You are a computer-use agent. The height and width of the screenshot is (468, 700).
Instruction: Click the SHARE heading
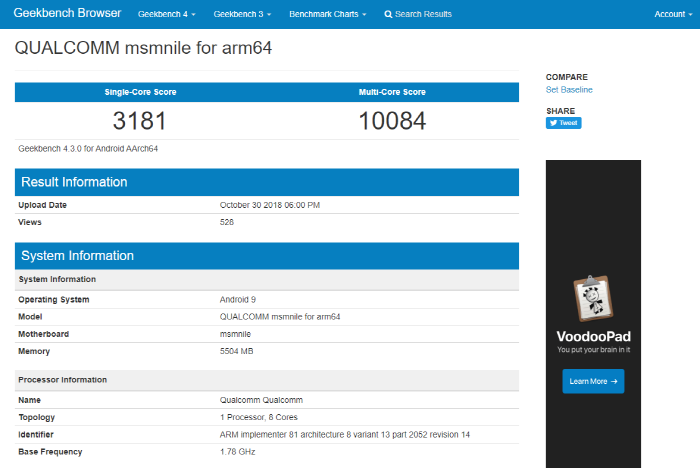(x=560, y=111)
